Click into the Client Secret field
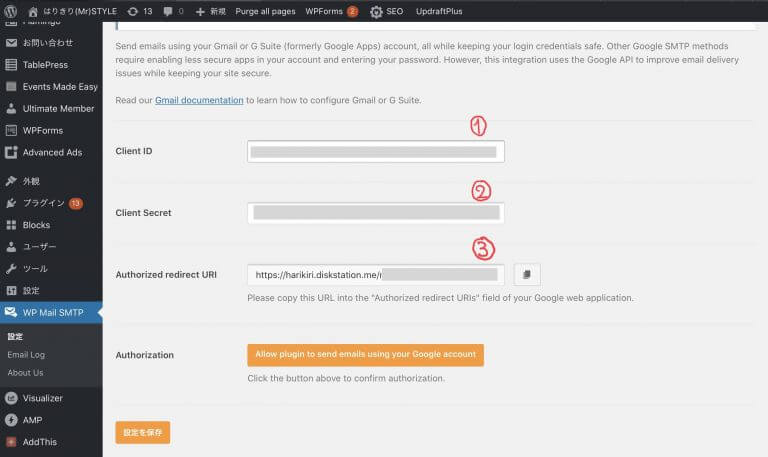 (x=376, y=213)
